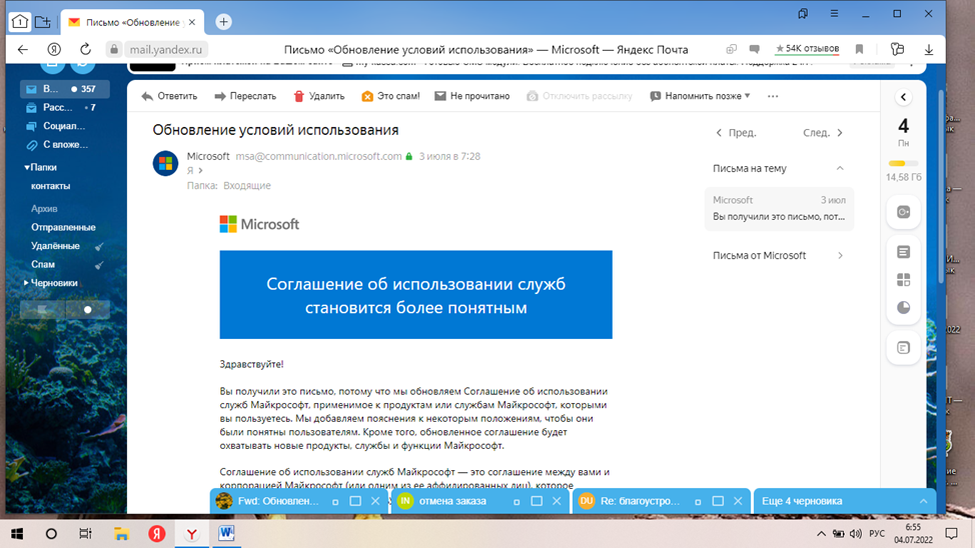
Task: Open the pie chart icon in right sidebar
Action: (x=903, y=307)
